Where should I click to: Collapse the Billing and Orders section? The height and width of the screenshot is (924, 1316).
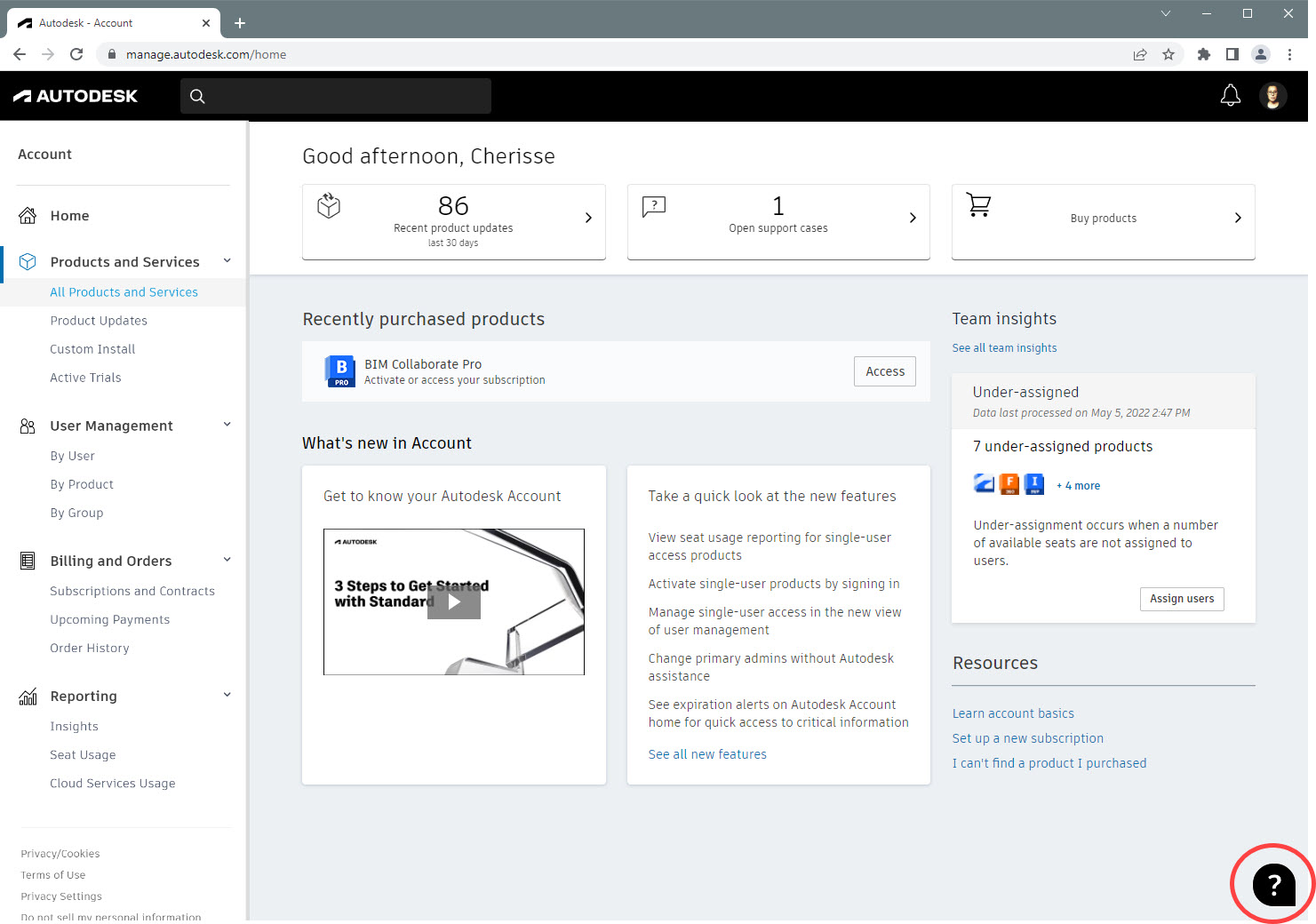pos(227,559)
